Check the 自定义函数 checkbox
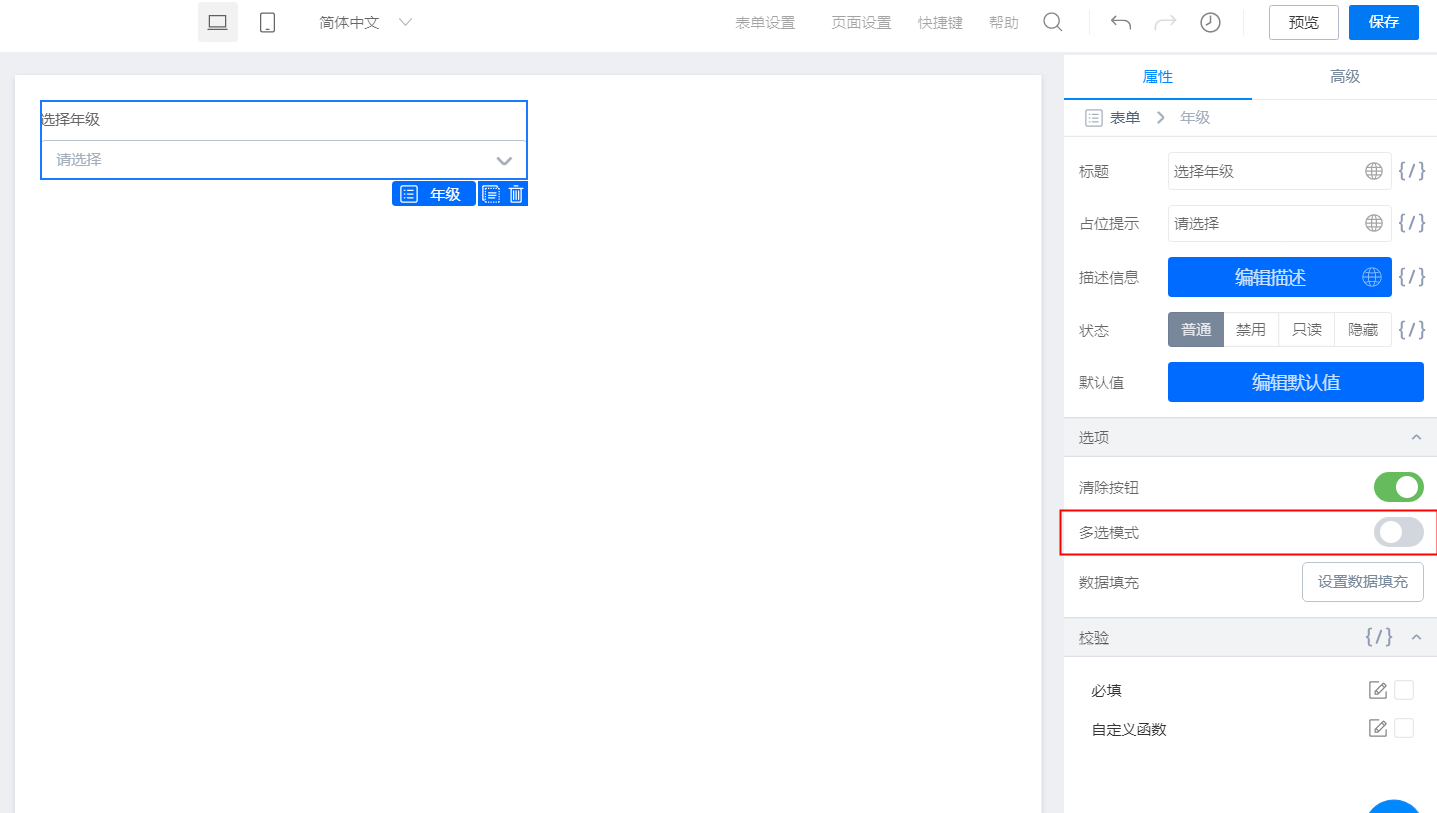The height and width of the screenshot is (813, 1437). coord(1404,728)
